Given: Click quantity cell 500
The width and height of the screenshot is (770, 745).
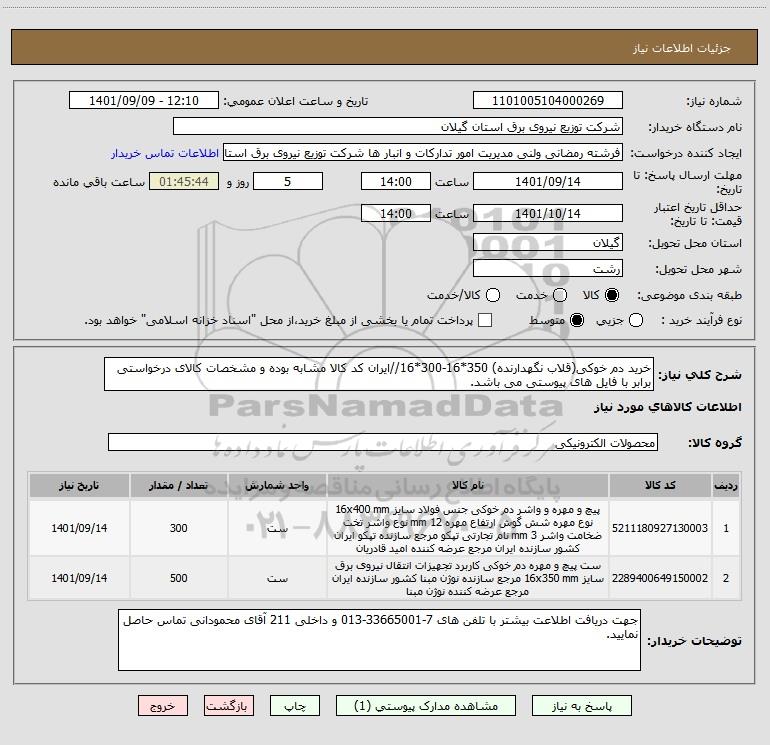Looking at the screenshot, I should click(179, 578).
